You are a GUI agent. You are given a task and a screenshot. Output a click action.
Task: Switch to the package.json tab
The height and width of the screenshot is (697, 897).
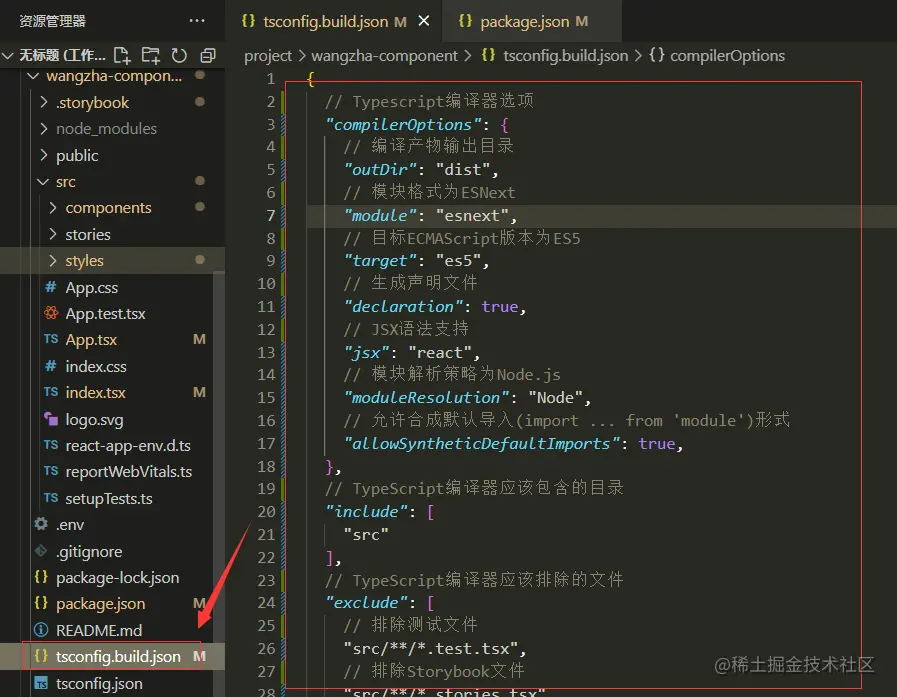coord(532,21)
